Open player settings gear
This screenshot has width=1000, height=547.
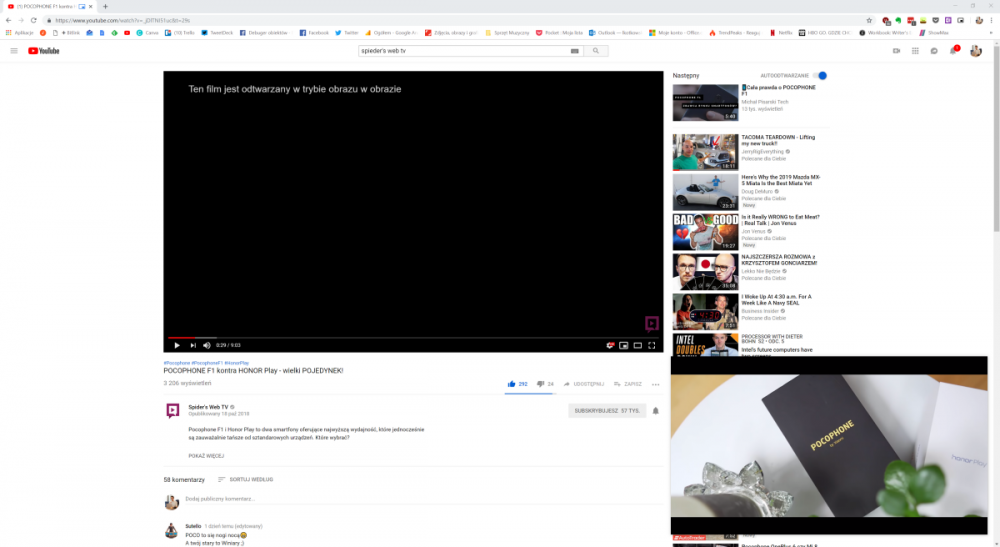click(x=610, y=346)
